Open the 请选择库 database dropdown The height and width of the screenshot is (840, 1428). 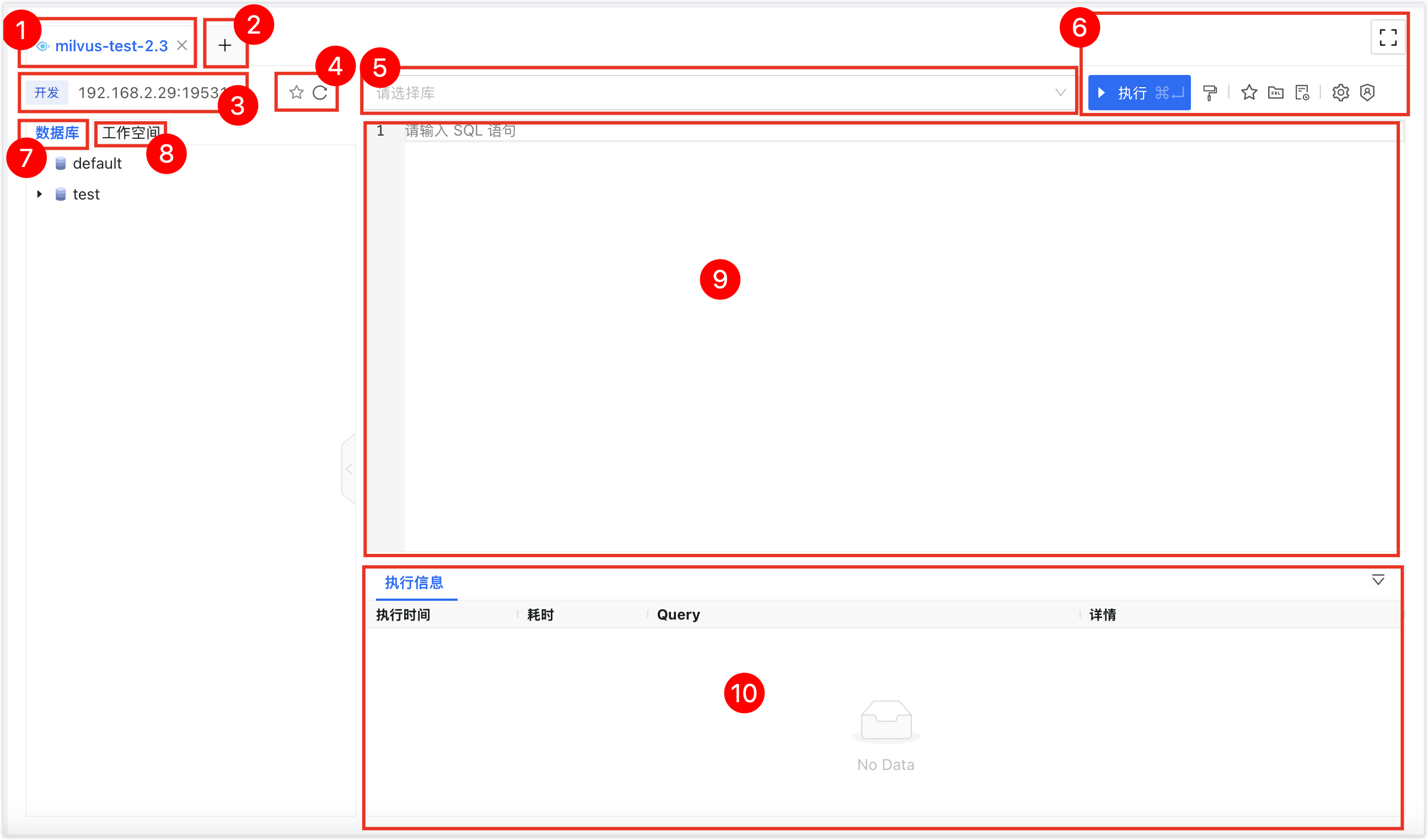coord(720,93)
